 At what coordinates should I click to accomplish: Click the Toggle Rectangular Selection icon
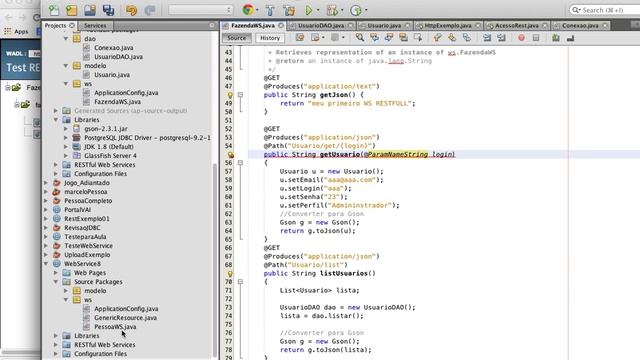click(418, 38)
